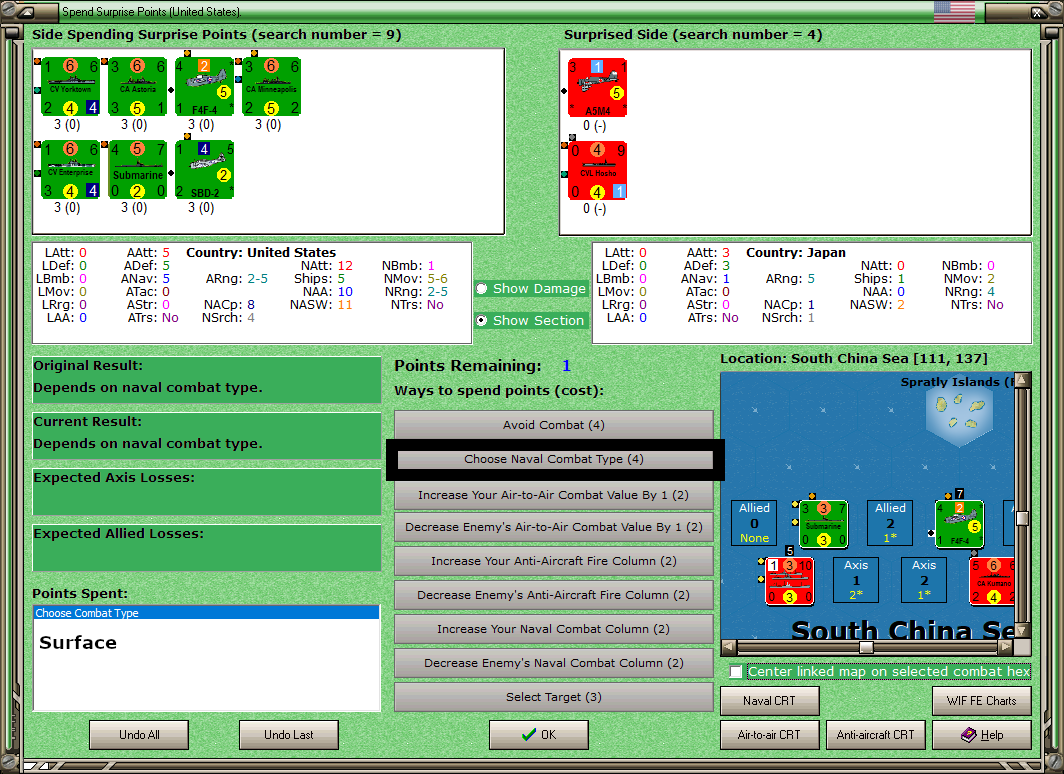Open the WIF FE Charts
The height and width of the screenshot is (774, 1064).
click(x=982, y=701)
